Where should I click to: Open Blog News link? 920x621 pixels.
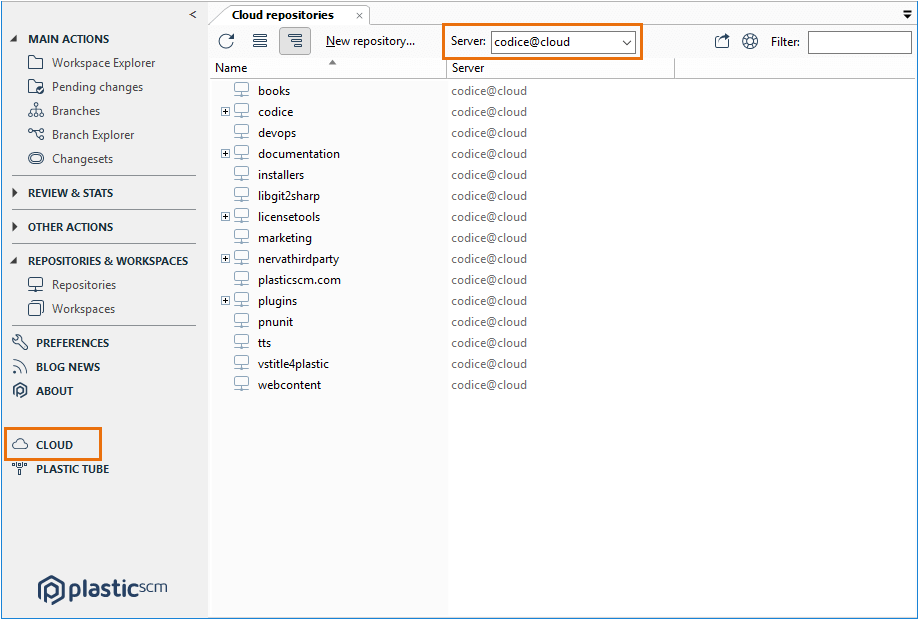tap(68, 367)
